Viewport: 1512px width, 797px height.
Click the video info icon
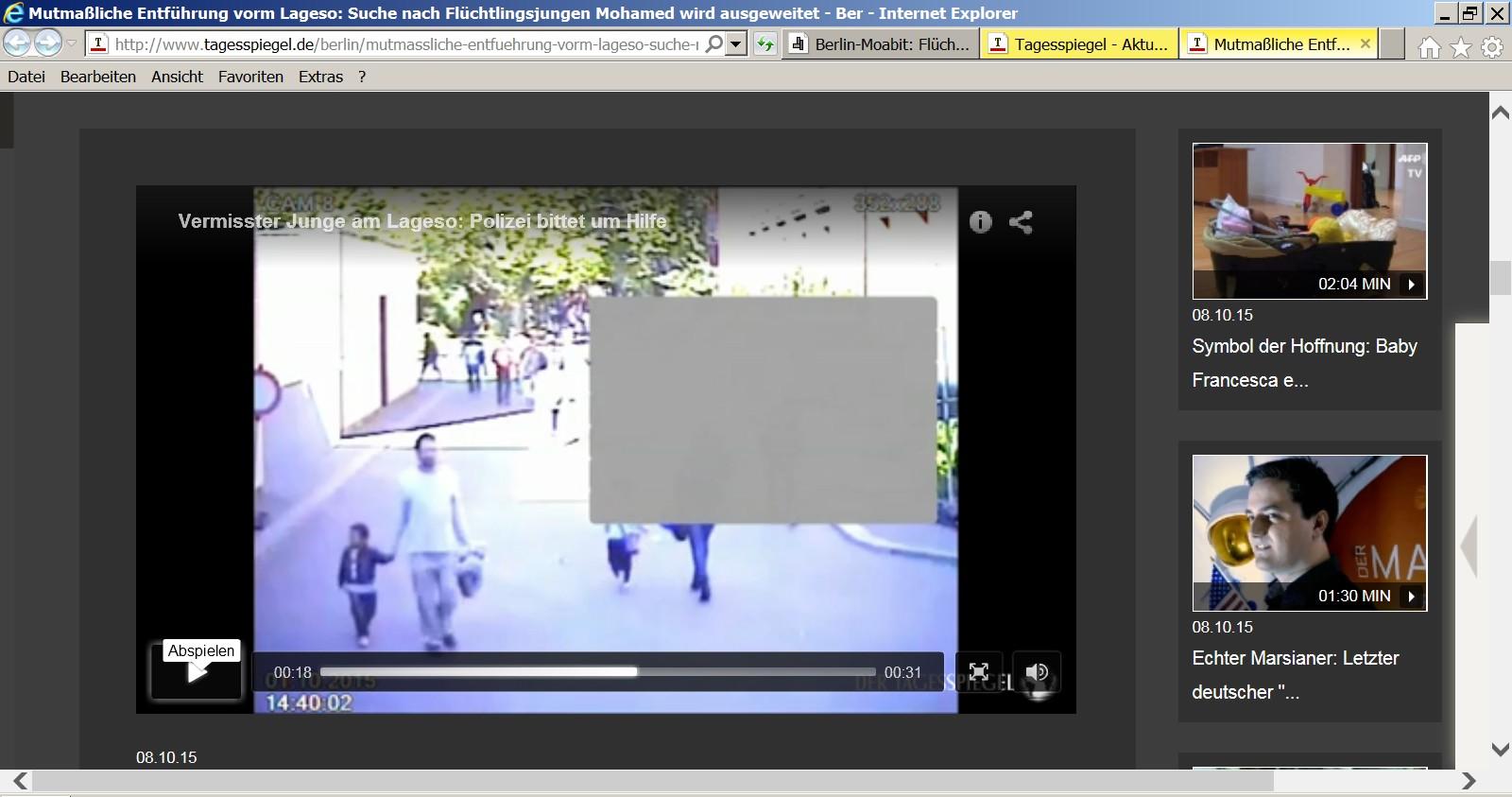point(981,221)
